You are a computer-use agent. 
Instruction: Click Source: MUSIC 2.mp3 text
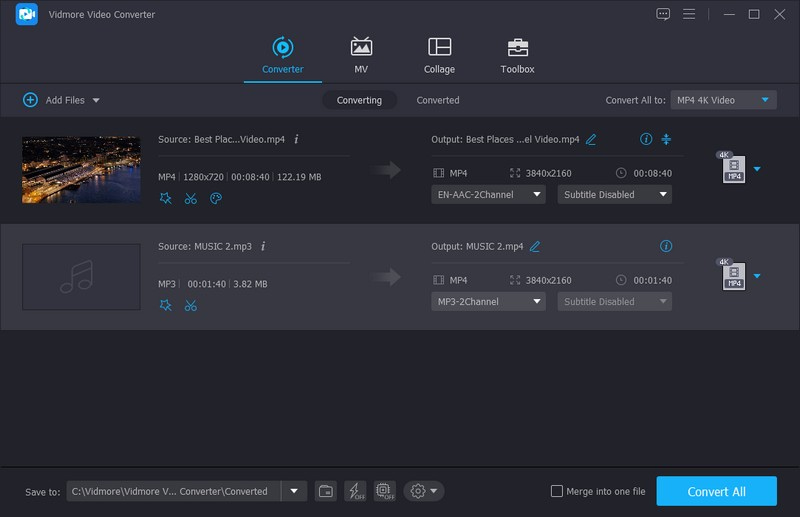(205, 247)
